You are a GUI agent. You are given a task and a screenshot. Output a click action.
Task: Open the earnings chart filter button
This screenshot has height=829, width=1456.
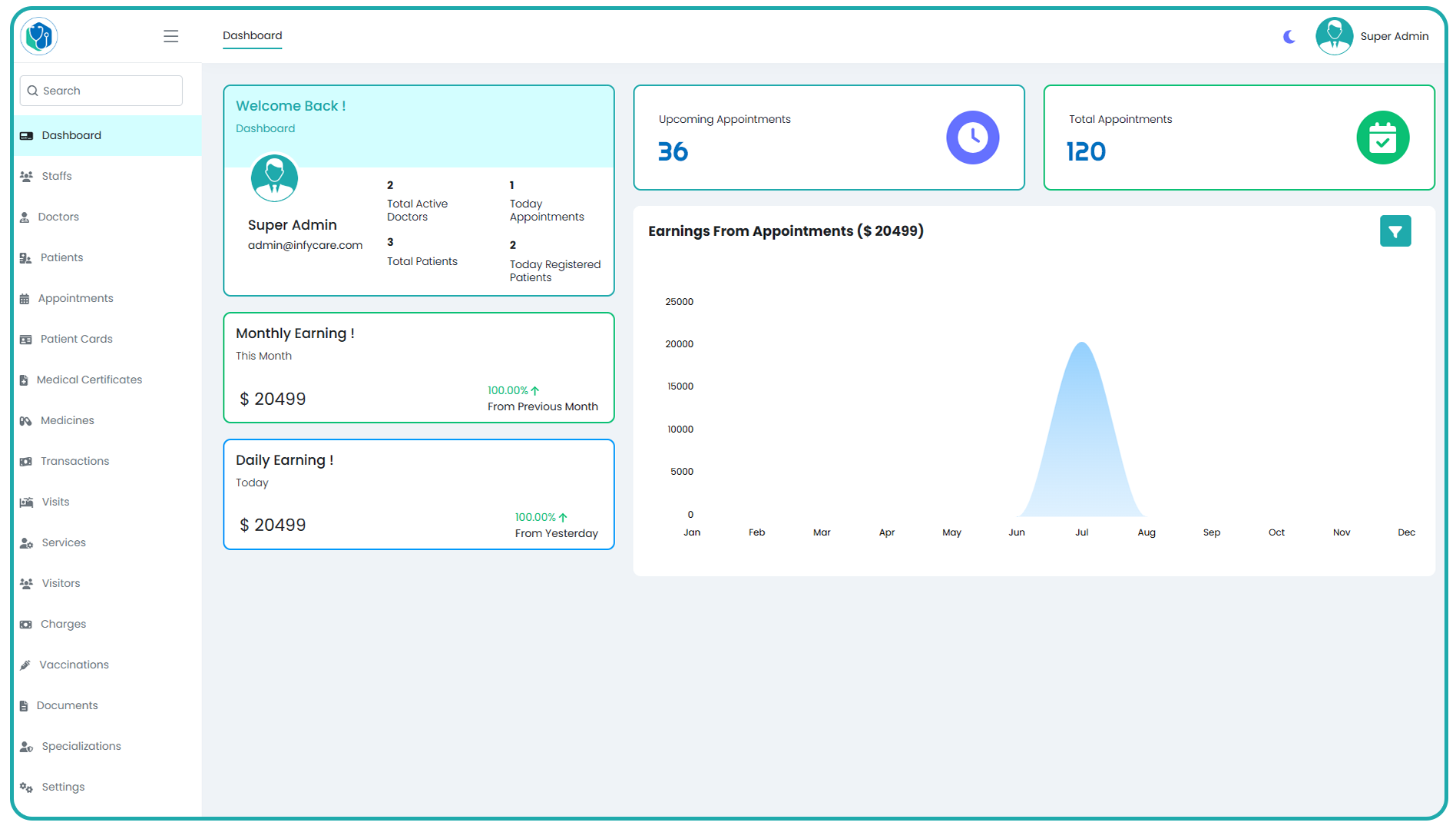pyautogui.click(x=1395, y=231)
